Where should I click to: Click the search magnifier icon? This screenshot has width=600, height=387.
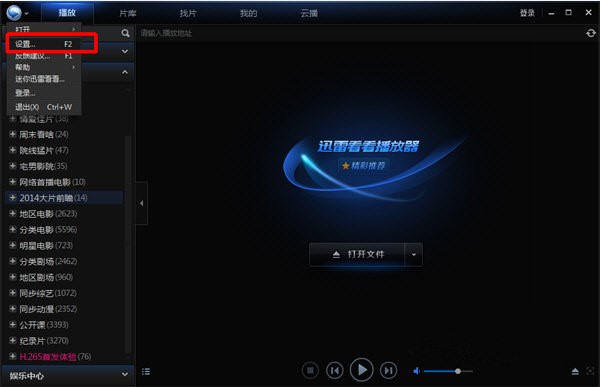click(125, 33)
